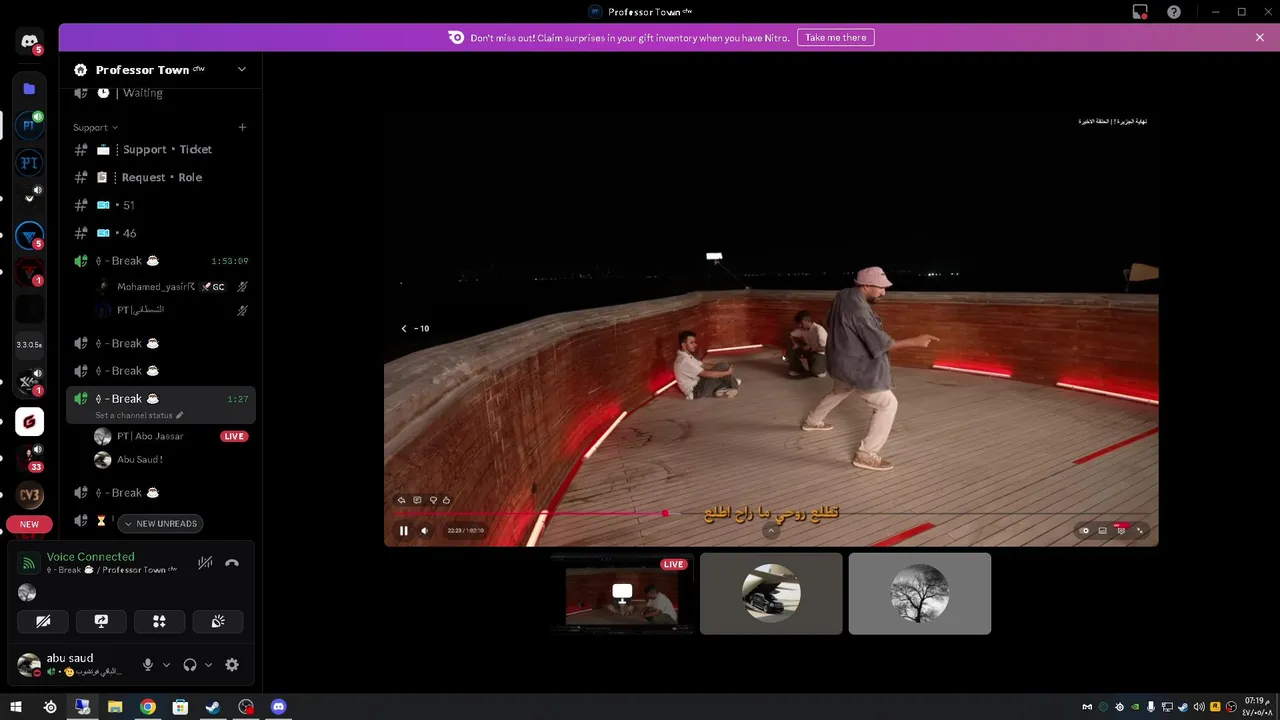Pause the streamed video
Viewport: 1280px width, 720px height.
coord(404,531)
